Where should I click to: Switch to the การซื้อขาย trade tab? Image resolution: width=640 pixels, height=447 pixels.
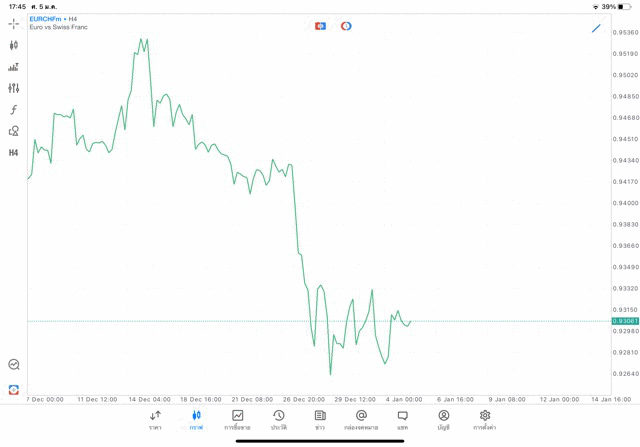[x=237, y=420]
